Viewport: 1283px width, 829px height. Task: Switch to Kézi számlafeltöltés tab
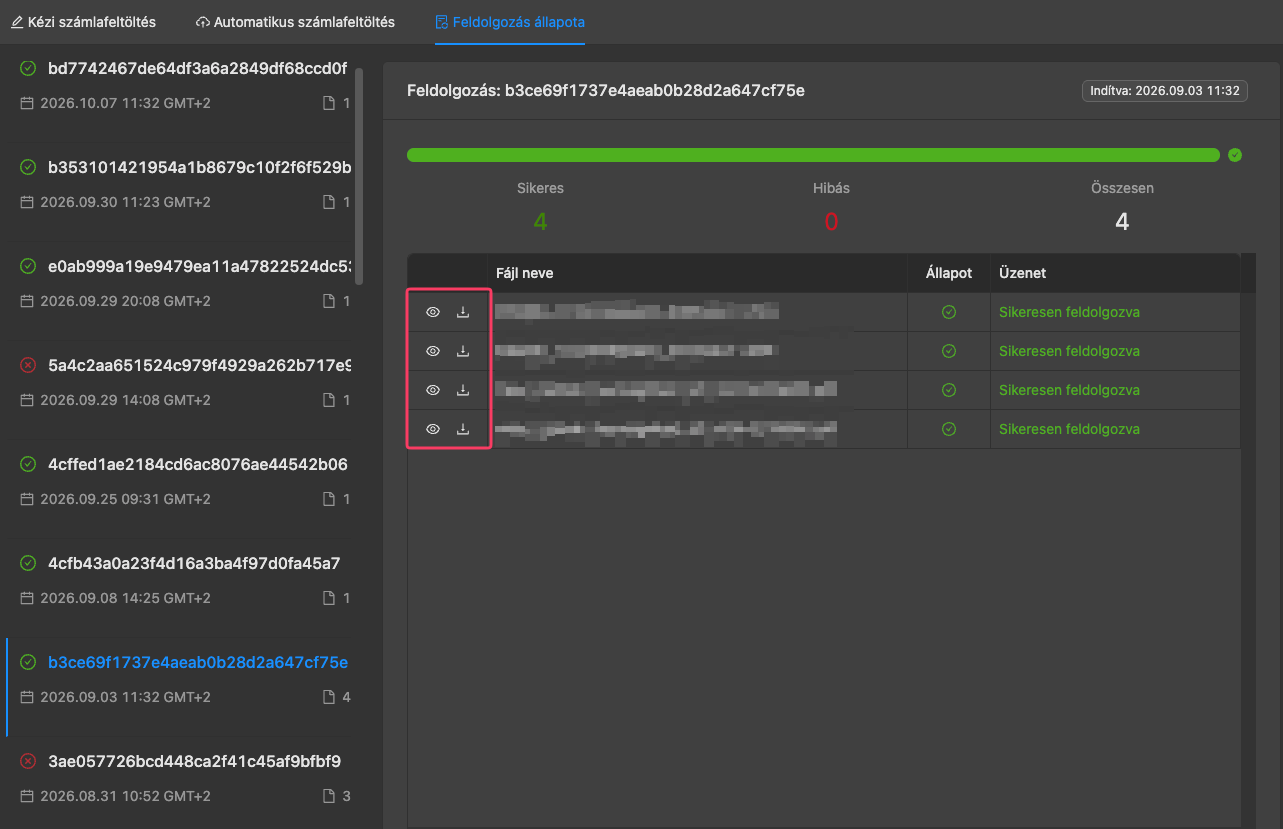[x=83, y=22]
